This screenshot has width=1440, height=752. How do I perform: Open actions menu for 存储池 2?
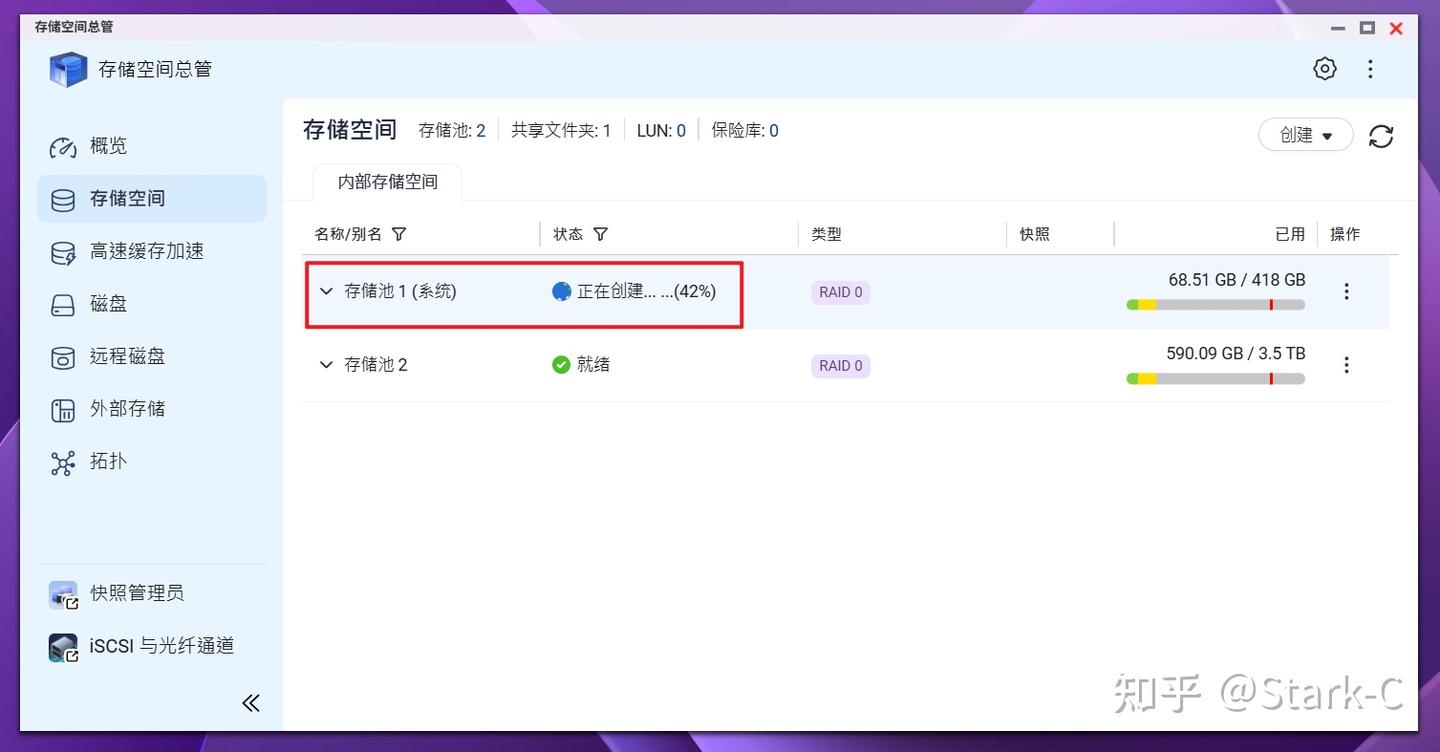coord(1347,365)
